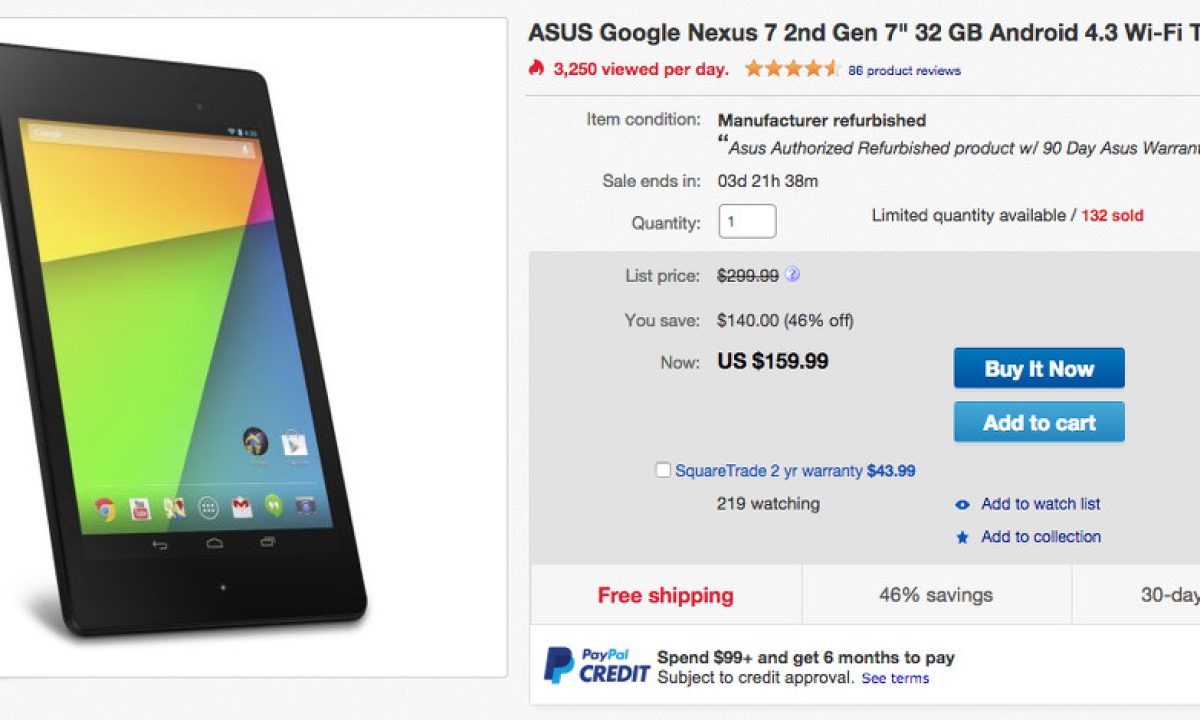
Task: Click the Add to watch list link
Action: click(x=1040, y=504)
